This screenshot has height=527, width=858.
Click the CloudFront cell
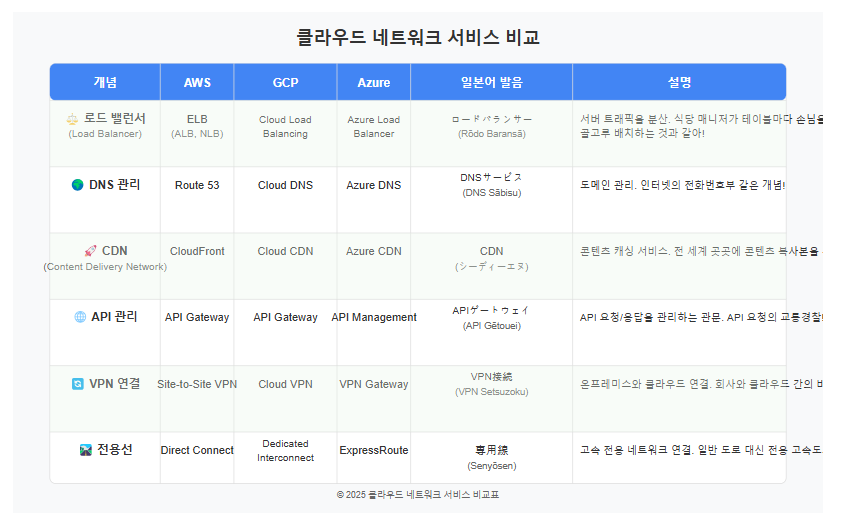tap(197, 266)
